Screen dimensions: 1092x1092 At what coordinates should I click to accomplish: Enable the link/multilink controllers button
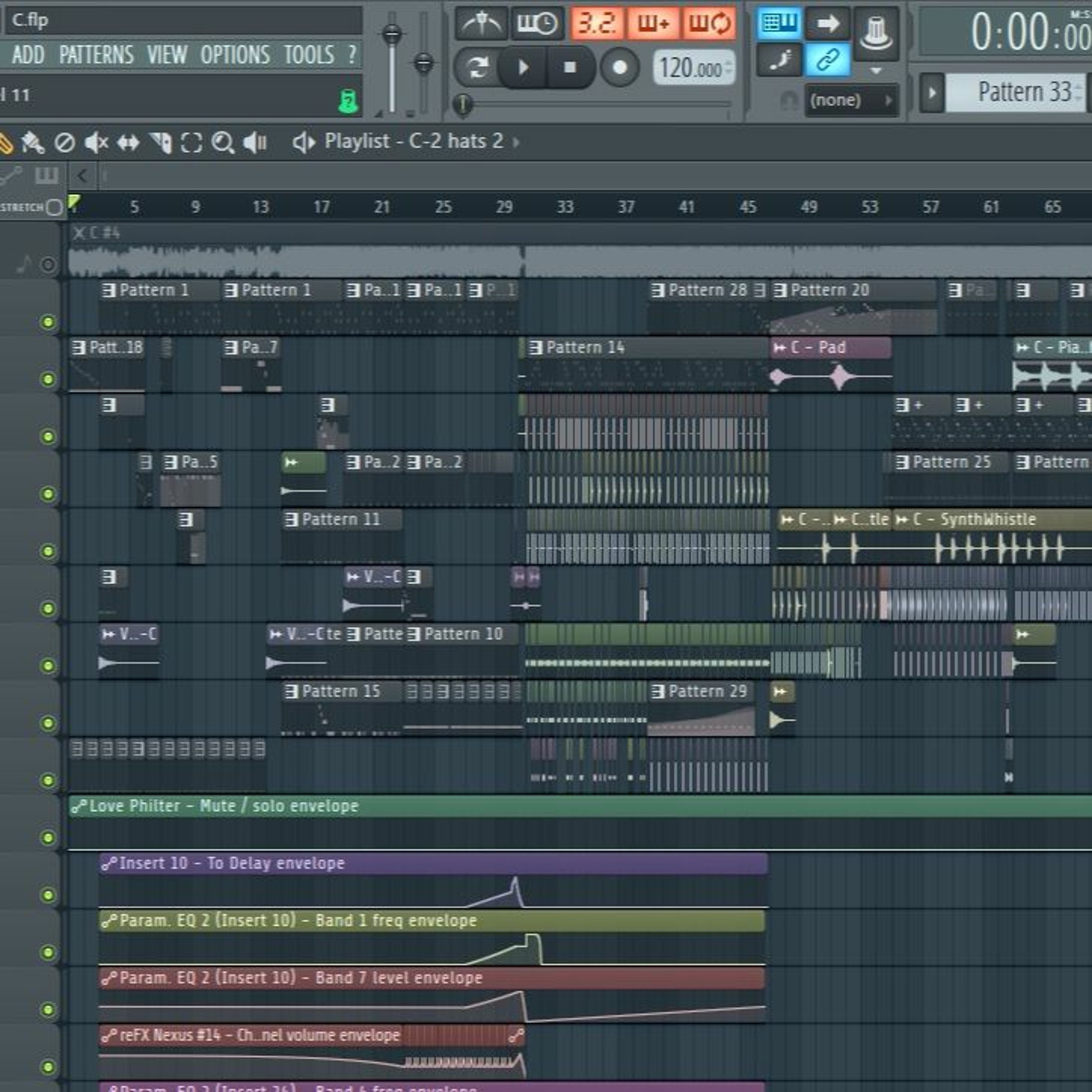point(827,59)
